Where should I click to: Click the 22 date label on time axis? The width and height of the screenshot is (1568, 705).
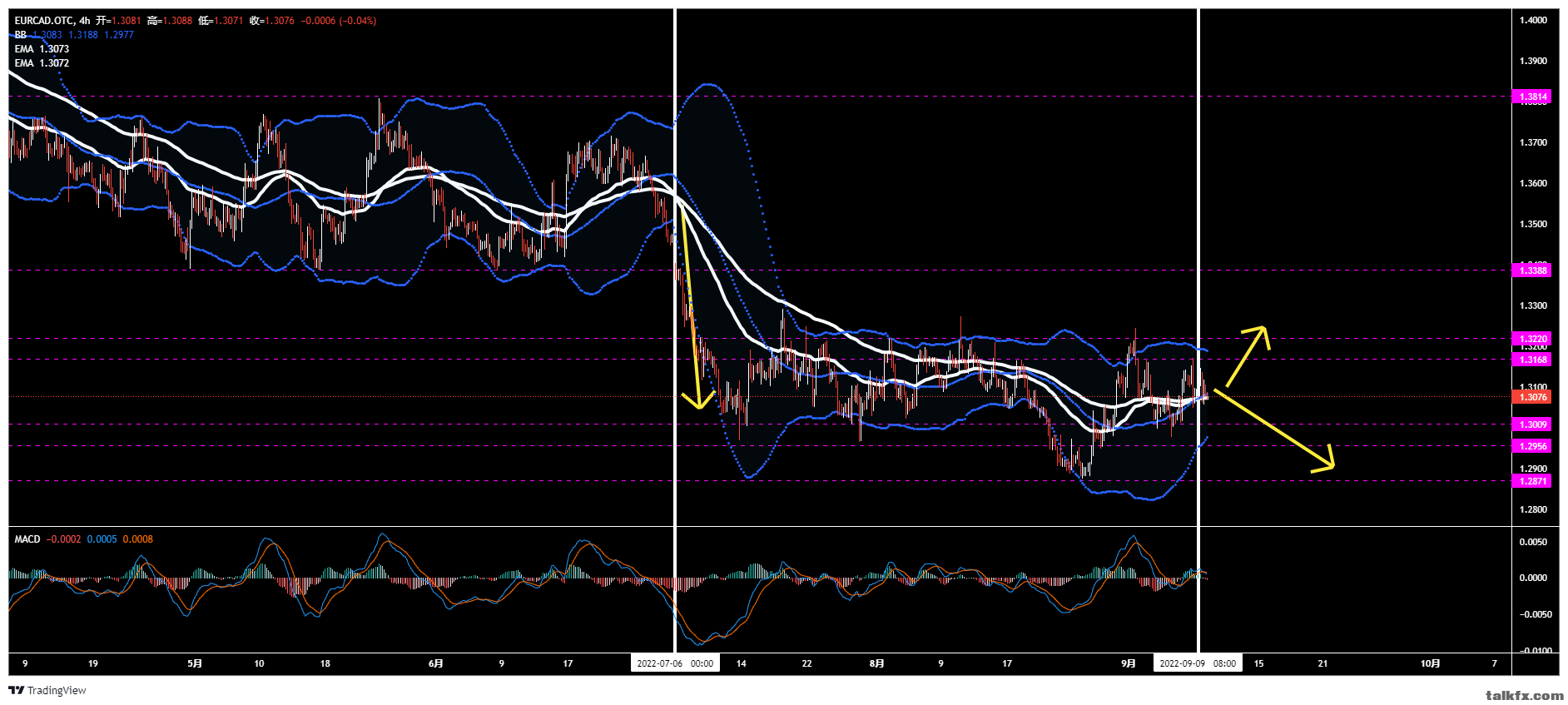(x=806, y=663)
